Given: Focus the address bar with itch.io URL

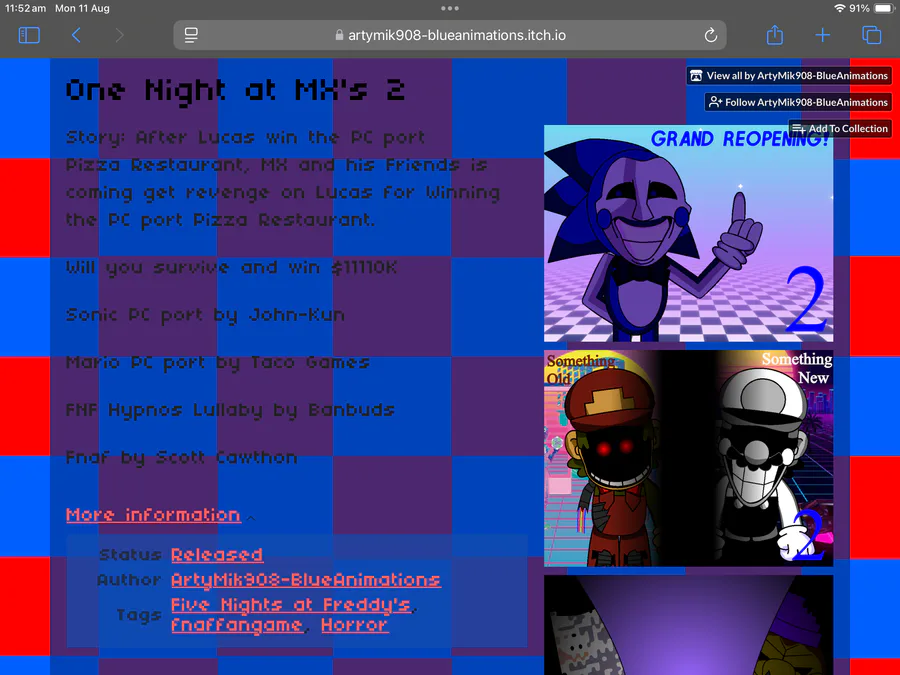Looking at the screenshot, I should click(x=450, y=36).
